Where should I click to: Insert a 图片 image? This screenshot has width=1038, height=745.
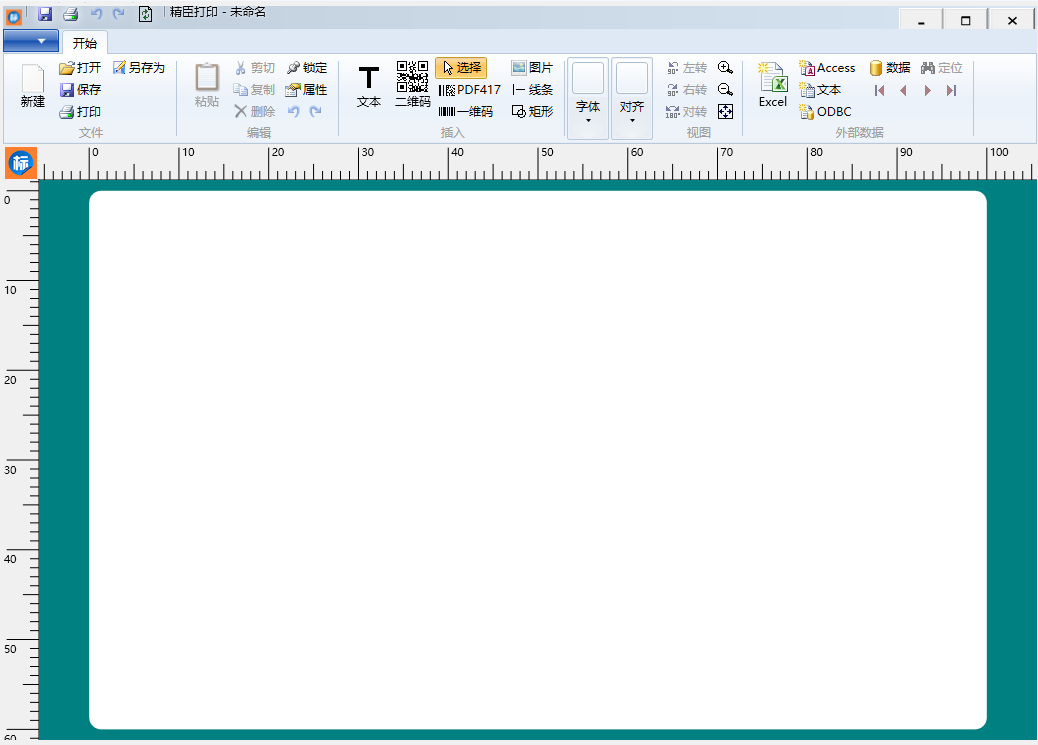[532, 68]
